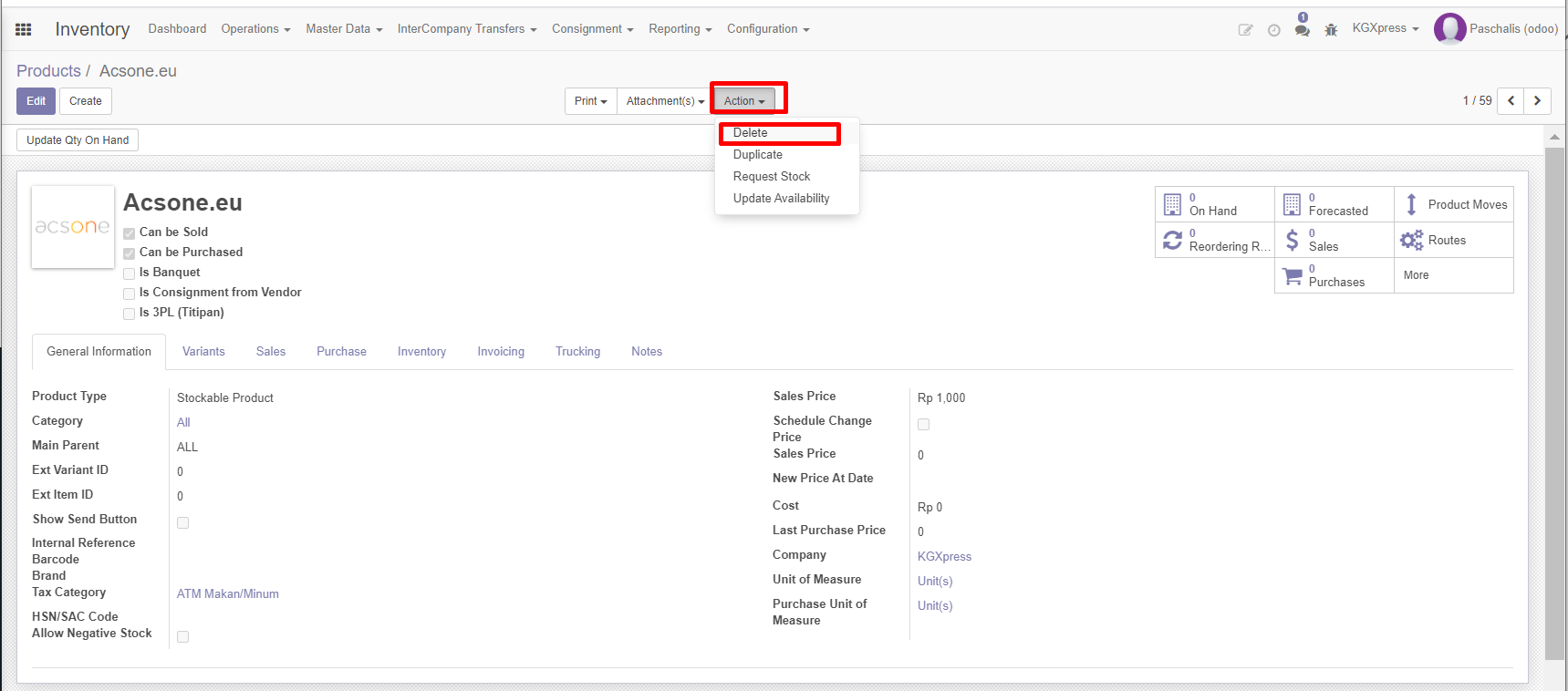This screenshot has height=691, width=1568.
Task: Click the edit note pencil icon in top bar
Action: tap(1245, 30)
